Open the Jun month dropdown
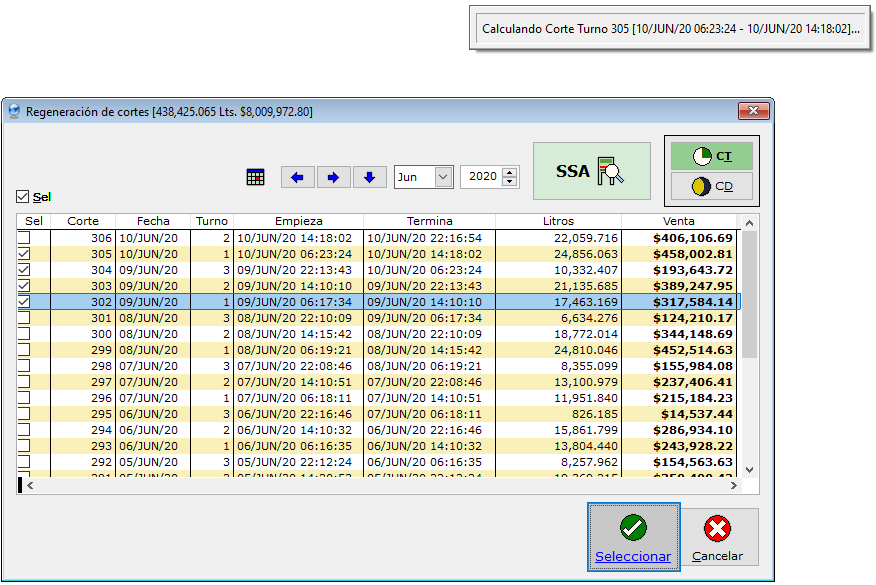 pyautogui.click(x=443, y=177)
